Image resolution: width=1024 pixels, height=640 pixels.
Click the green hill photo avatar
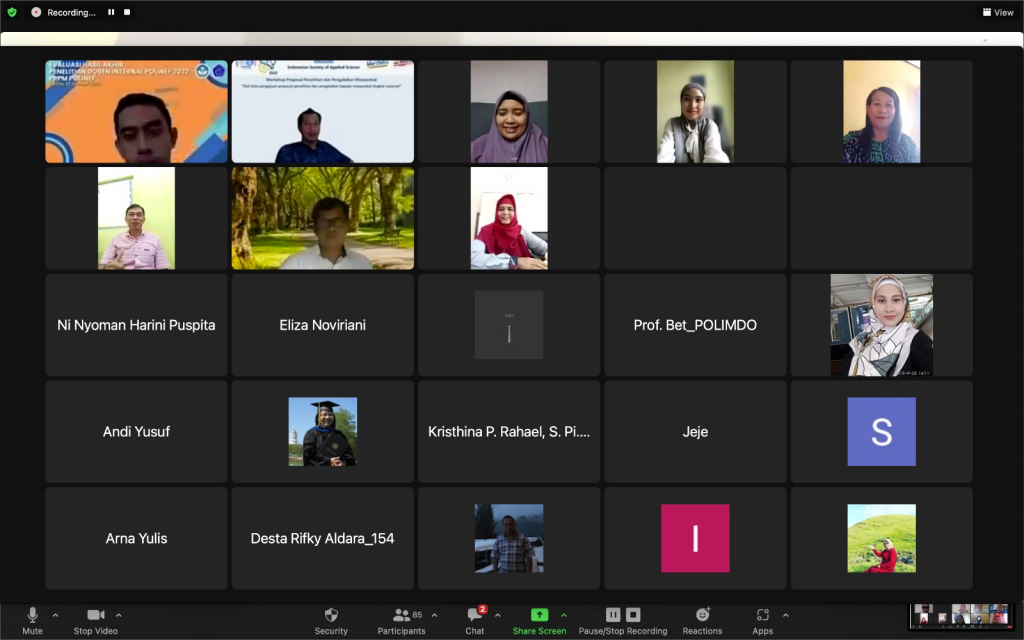882,538
